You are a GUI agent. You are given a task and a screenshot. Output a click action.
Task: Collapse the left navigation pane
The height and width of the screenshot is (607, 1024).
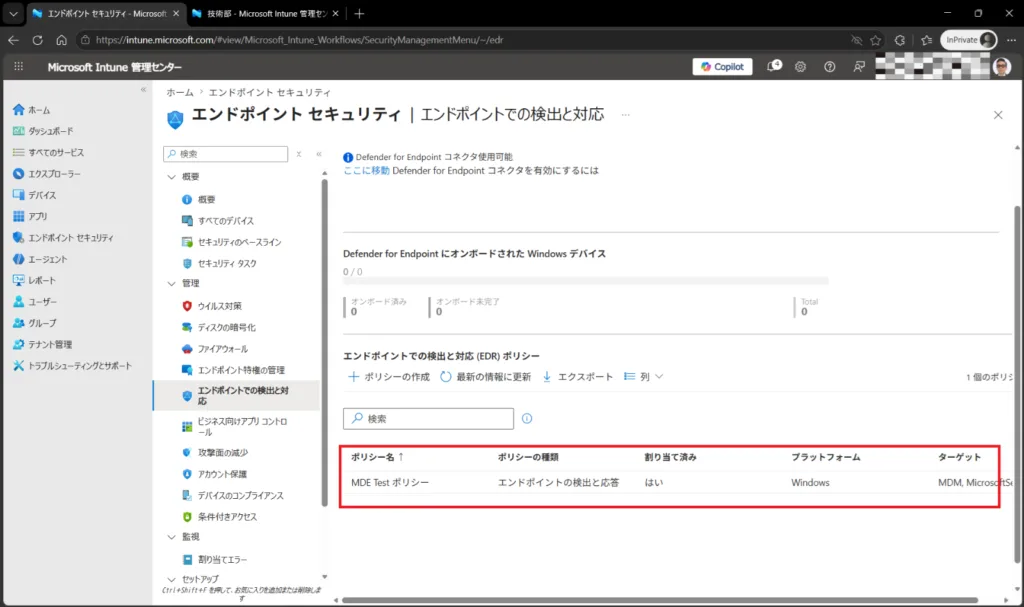point(143,90)
